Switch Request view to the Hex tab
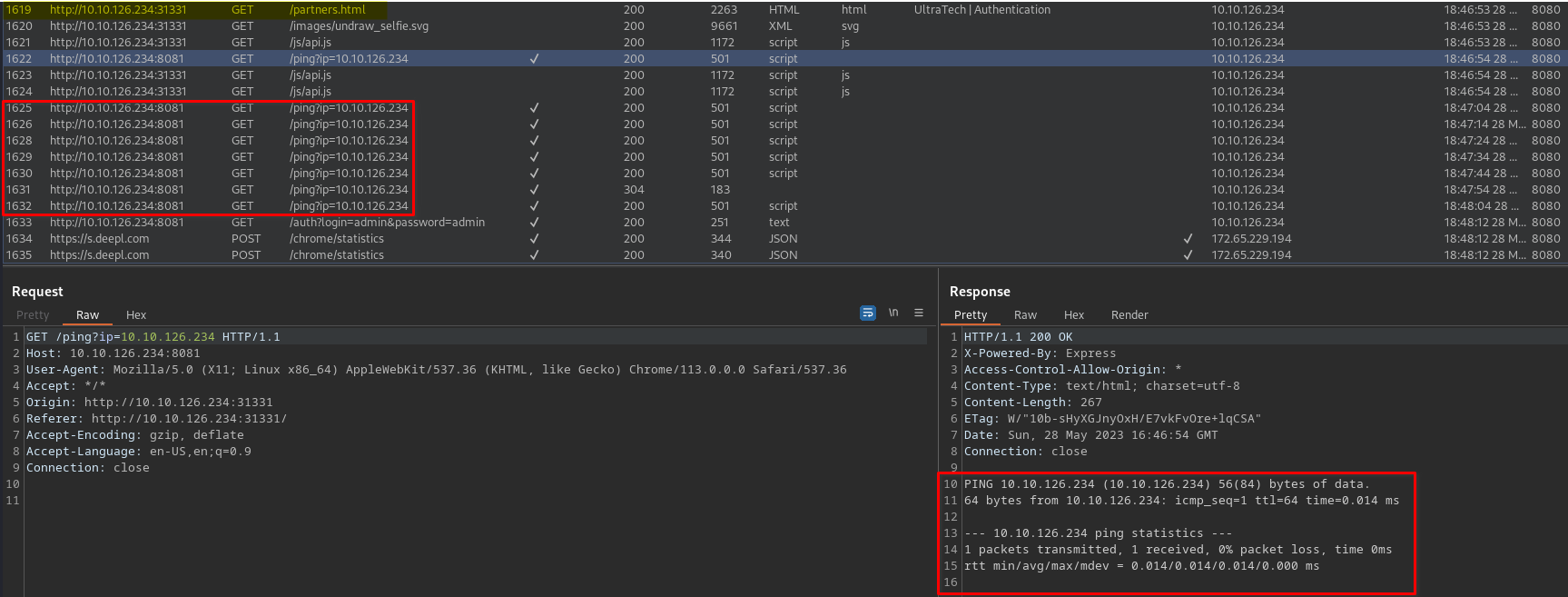This screenshot has height=597, width=1568. pyautogui.click(x=136, y=315)
